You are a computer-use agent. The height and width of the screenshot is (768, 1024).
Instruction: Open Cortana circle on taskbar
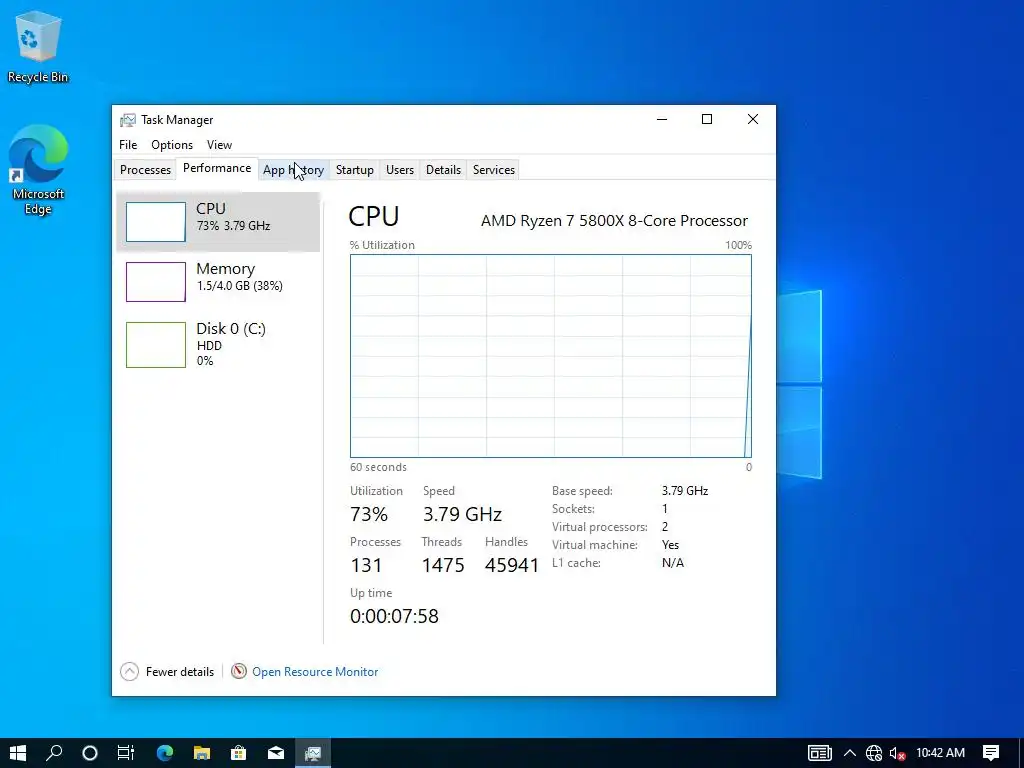point(90,753)
